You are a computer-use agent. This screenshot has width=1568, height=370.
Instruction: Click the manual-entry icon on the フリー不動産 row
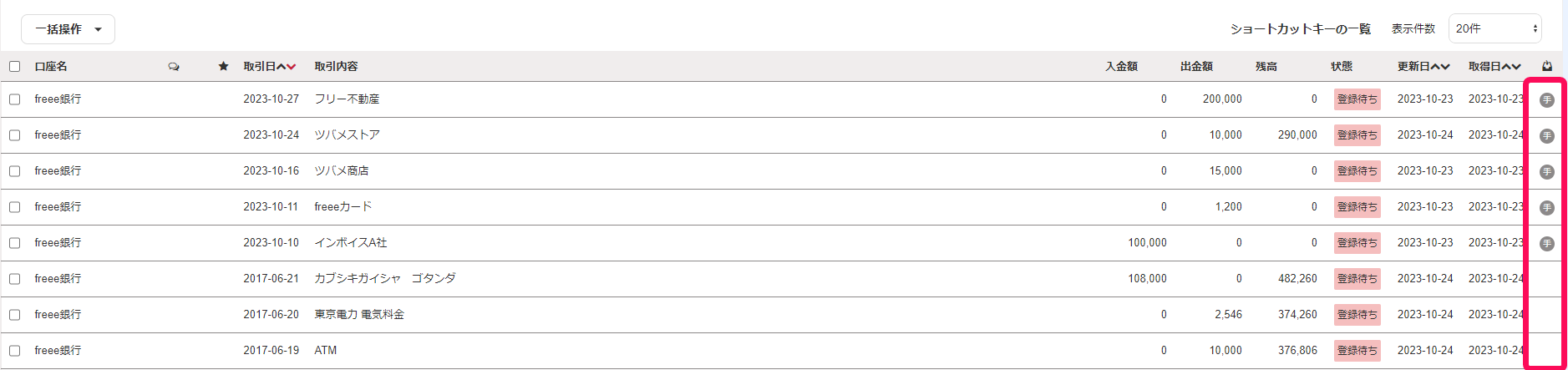point(1546,99)
